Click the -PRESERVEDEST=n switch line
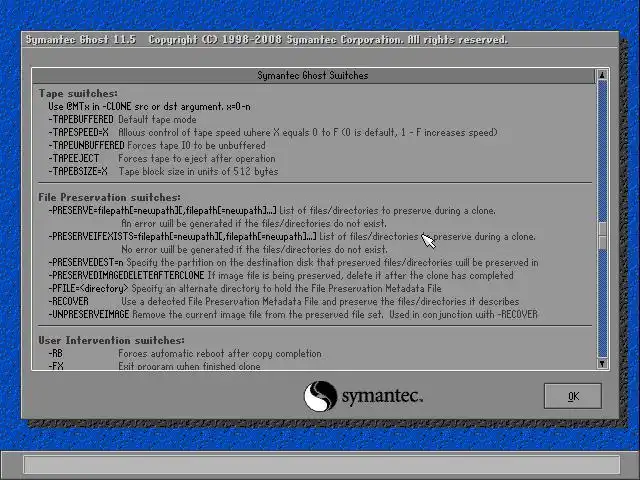 (x=293, y=262)
